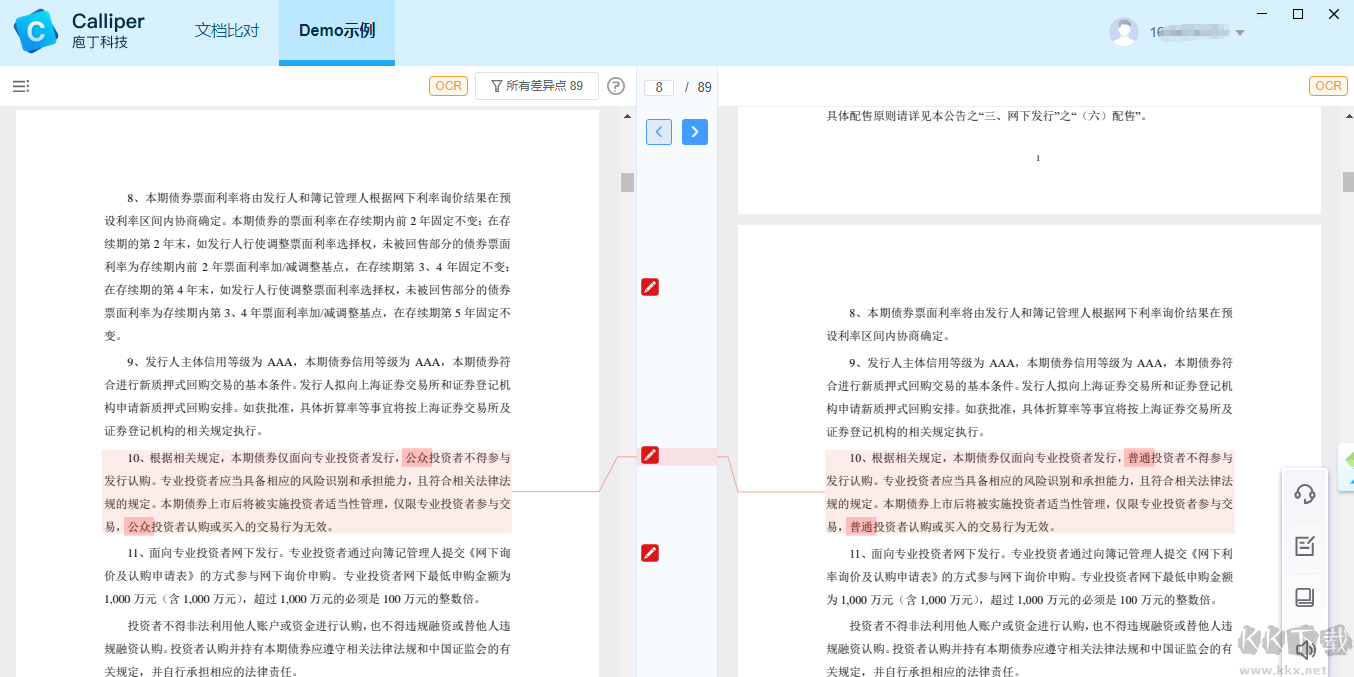This screenshot has width=1354, height=677.
Task: Click the Calliper logo icon
Action: (x=36, y=31)
